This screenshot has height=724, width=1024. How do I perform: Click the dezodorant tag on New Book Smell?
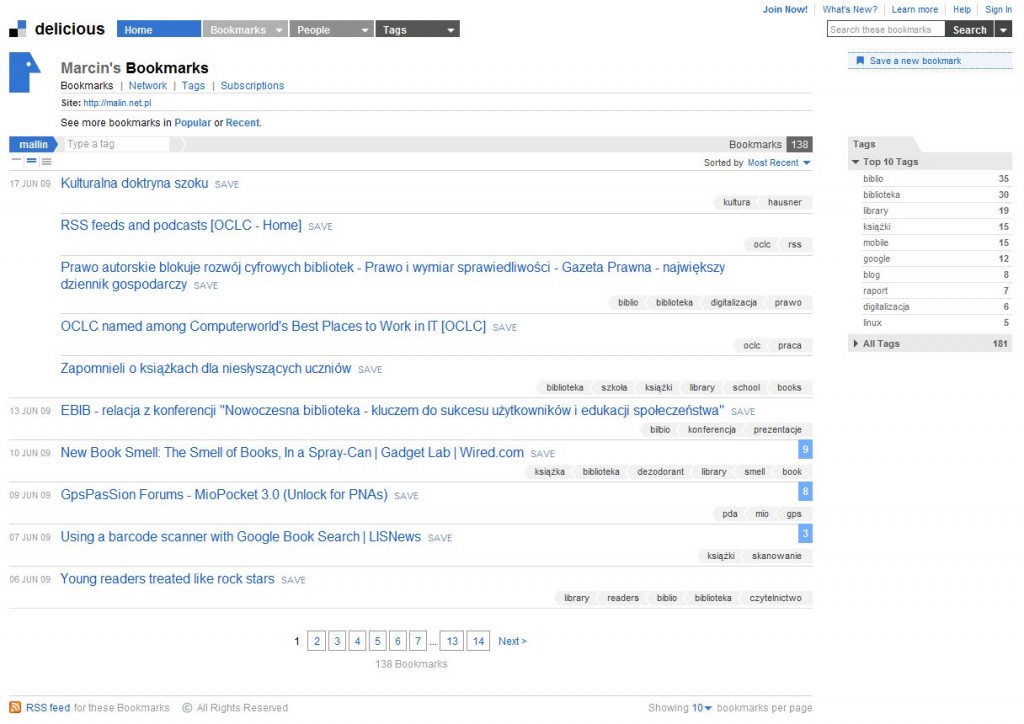[660, 472]
